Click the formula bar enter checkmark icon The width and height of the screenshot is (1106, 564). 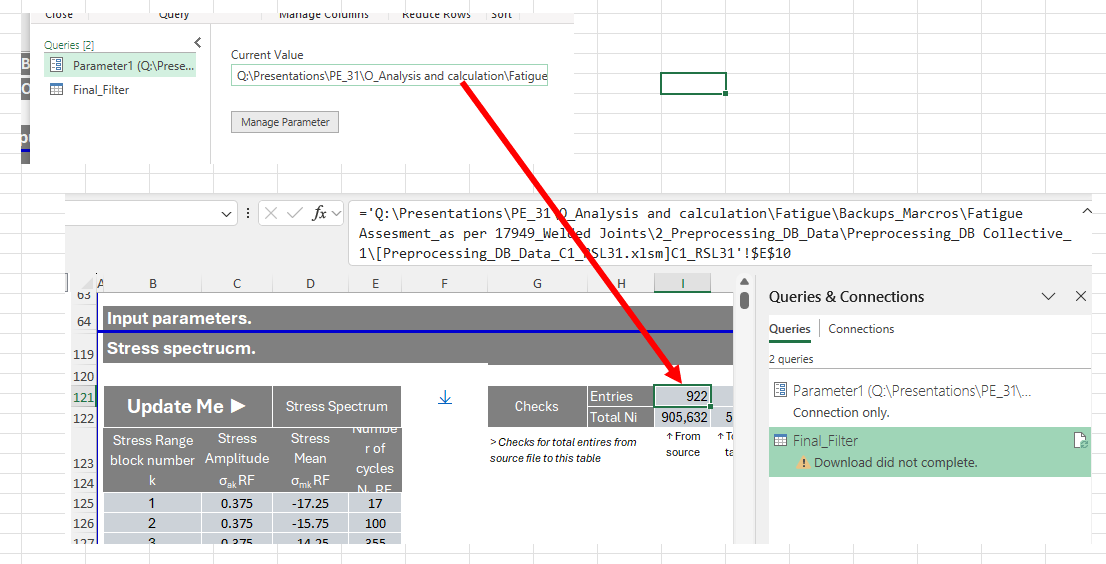coord(295,213)
